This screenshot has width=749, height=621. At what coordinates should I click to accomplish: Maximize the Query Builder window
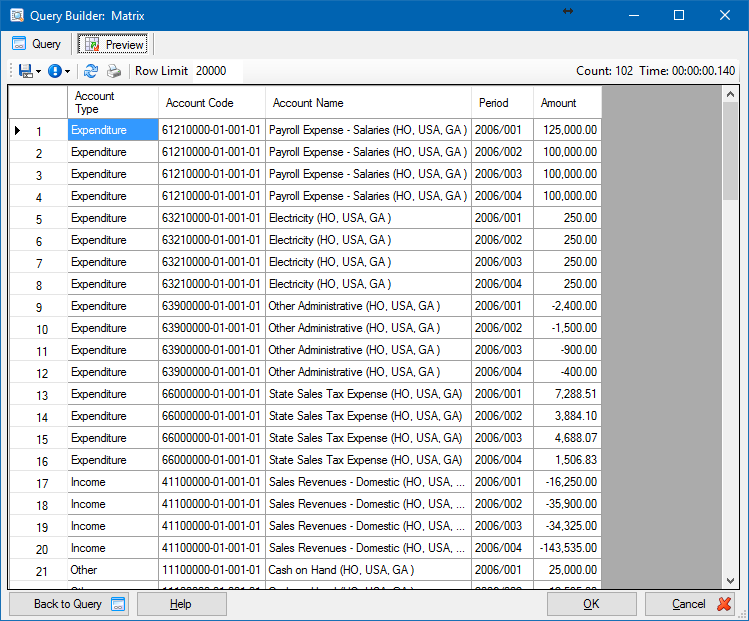point(679,15)
